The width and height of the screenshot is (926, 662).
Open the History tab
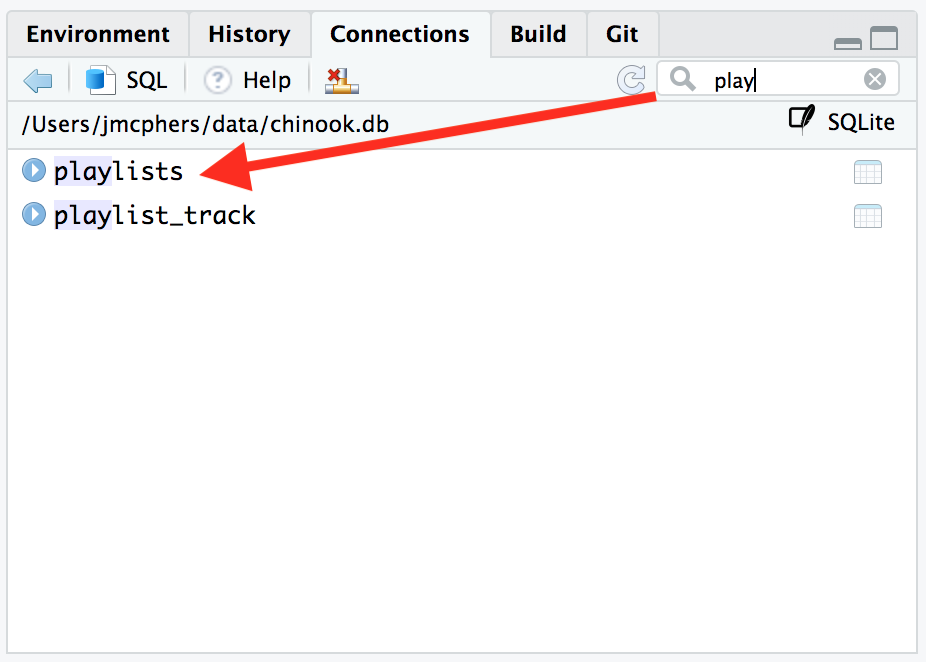[249, 34]
